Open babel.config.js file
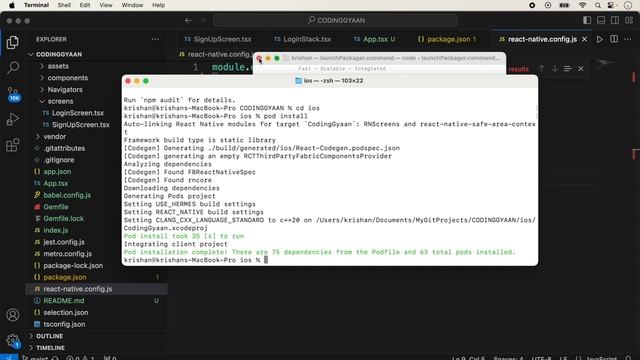The width and height of the screenshot is (640, 360). 67,196
